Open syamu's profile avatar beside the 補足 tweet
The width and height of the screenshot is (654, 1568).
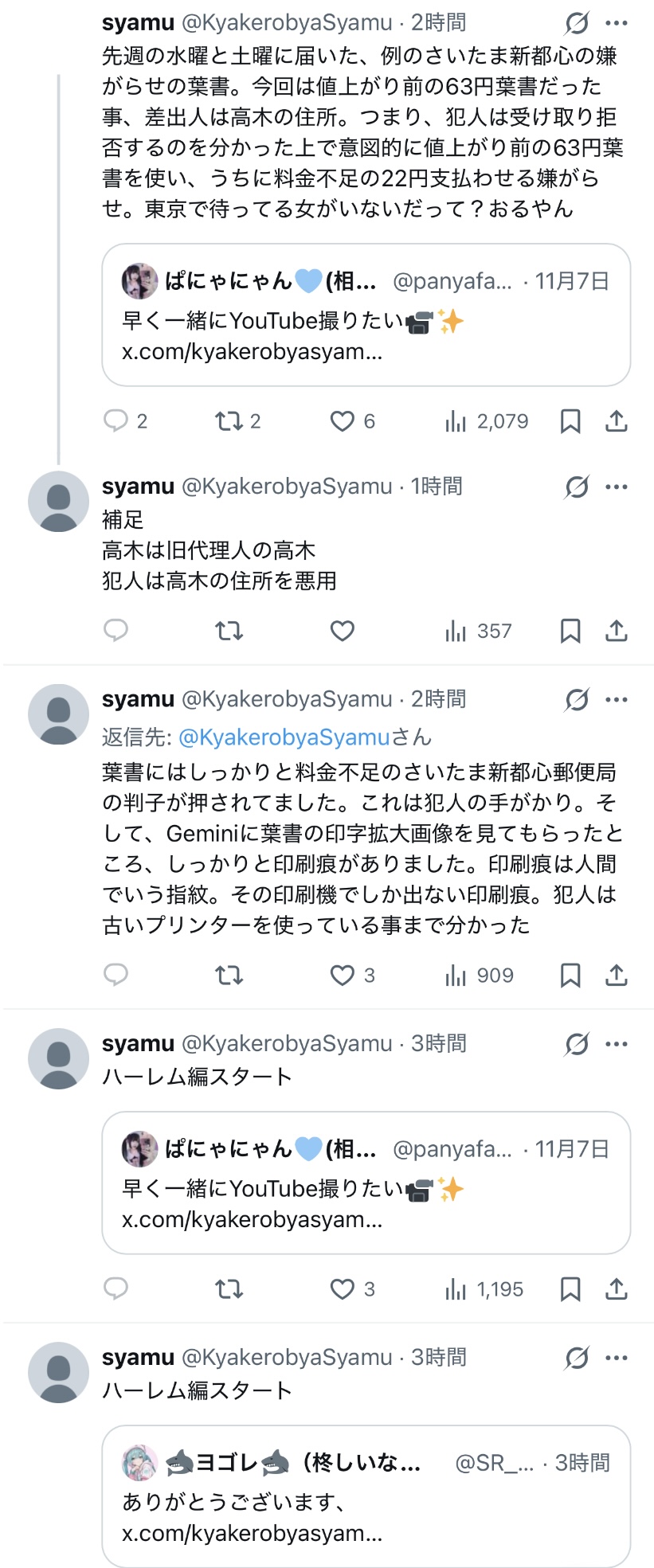click(58, 502)
